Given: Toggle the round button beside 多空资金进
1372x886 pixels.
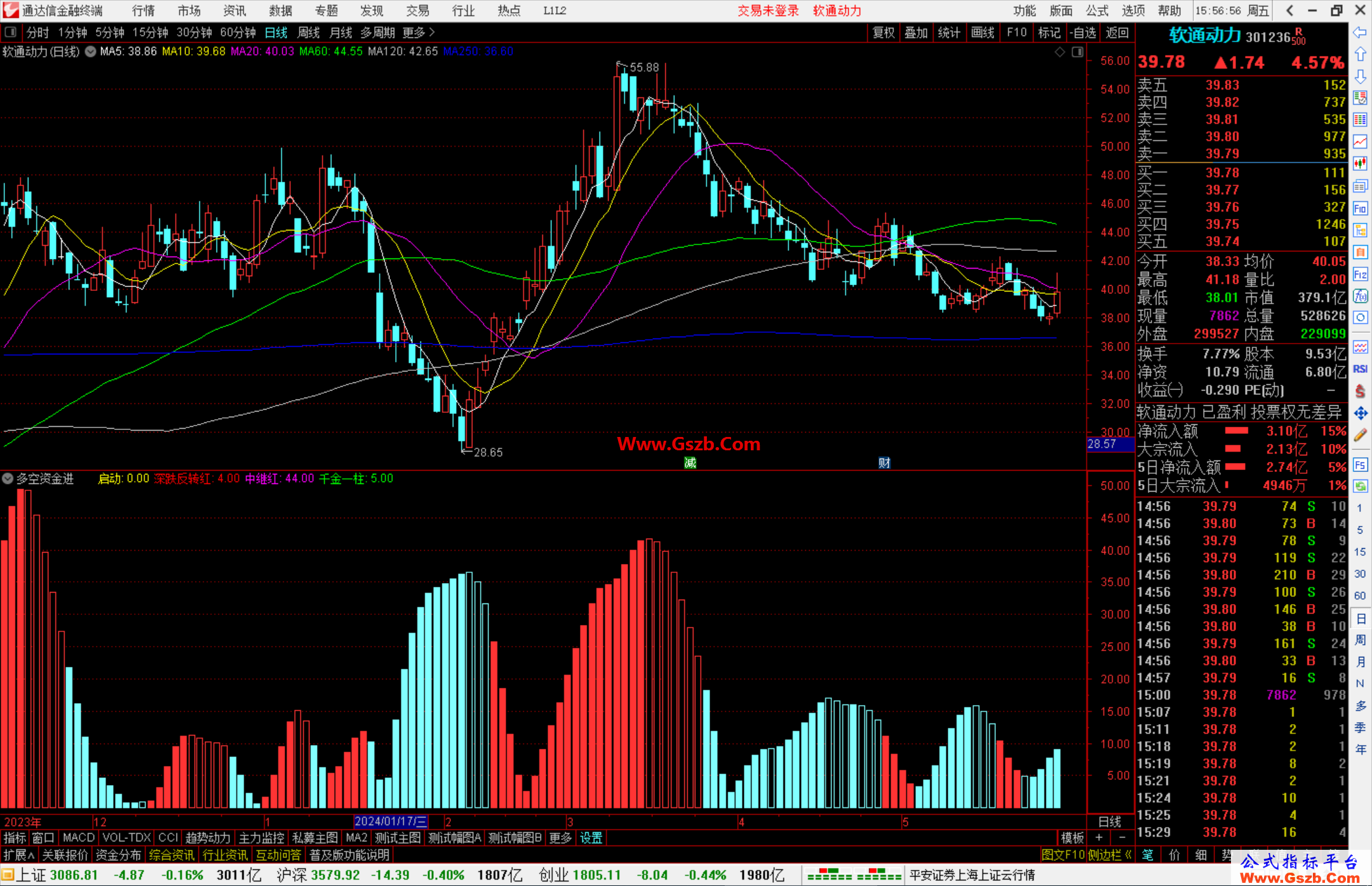Looking at the screenshot, I should [x=8, y=478].
